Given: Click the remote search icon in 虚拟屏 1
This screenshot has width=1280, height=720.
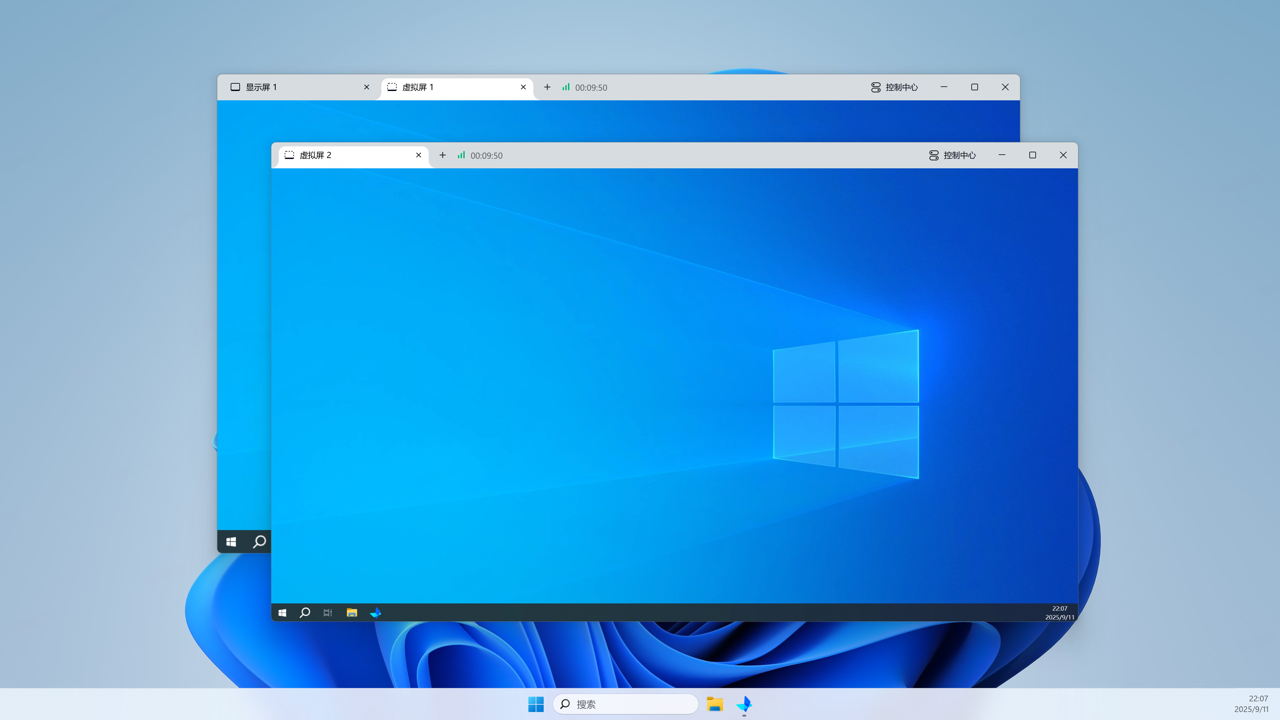Looking at the screenshot, I should point(259,542).
